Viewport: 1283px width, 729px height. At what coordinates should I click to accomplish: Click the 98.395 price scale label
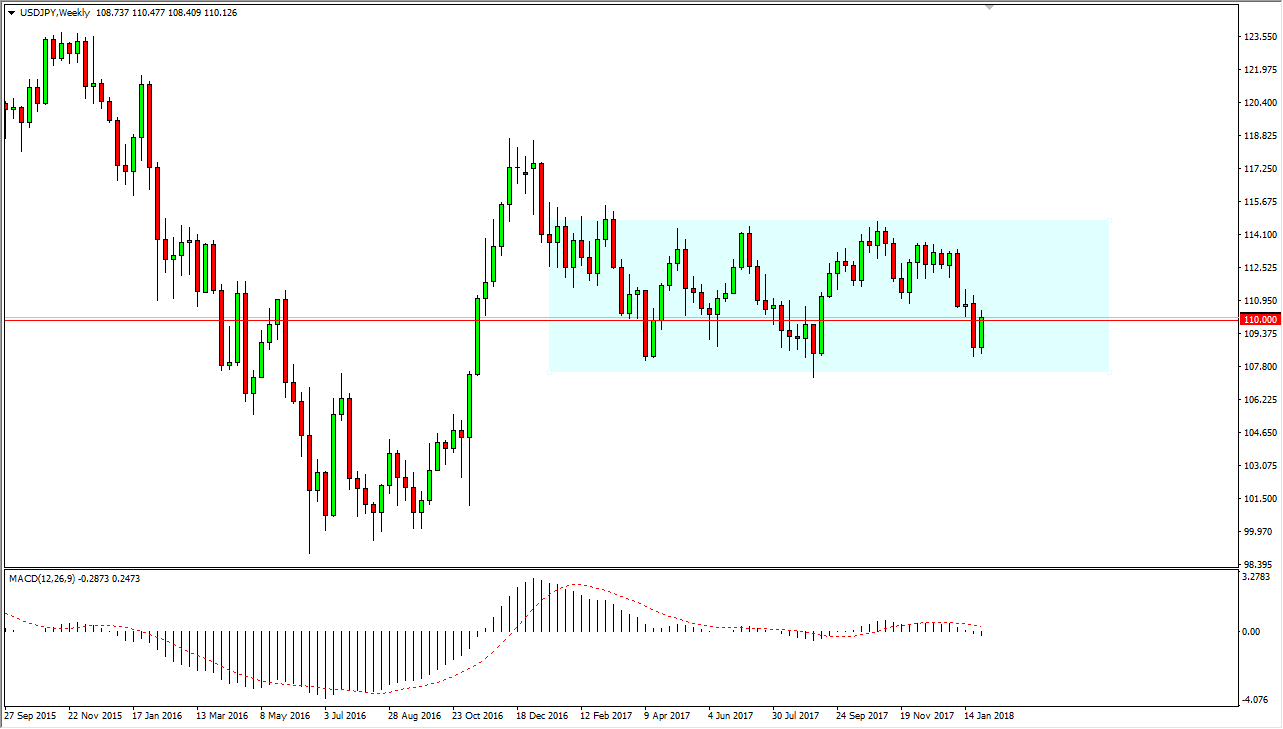coord(1256,562)
